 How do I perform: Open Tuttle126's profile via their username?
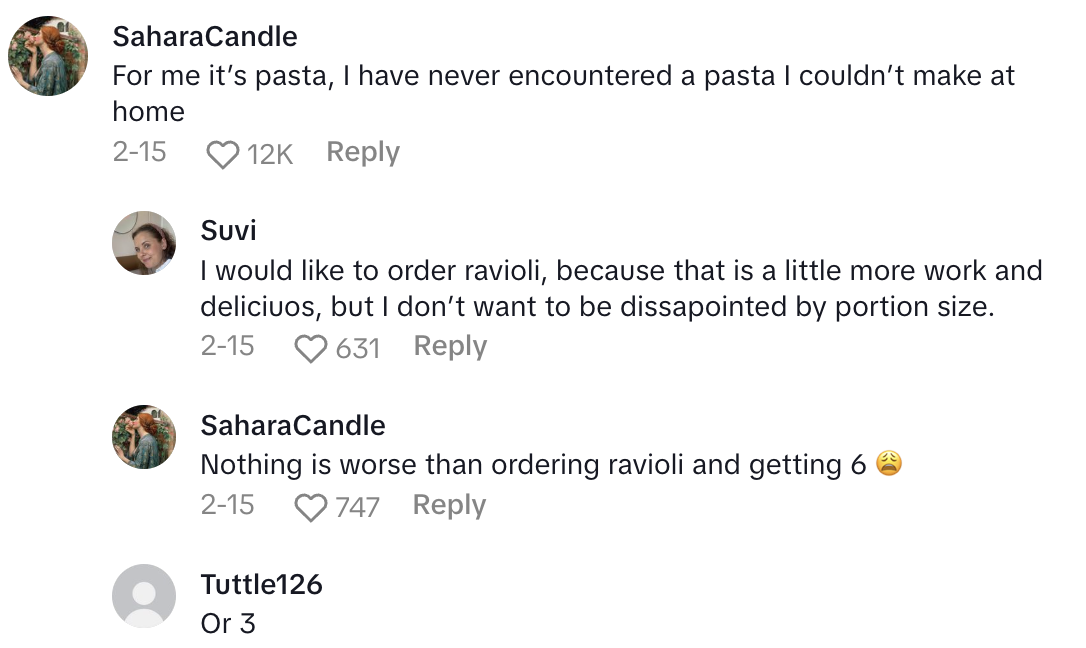[x=260, y=585]
